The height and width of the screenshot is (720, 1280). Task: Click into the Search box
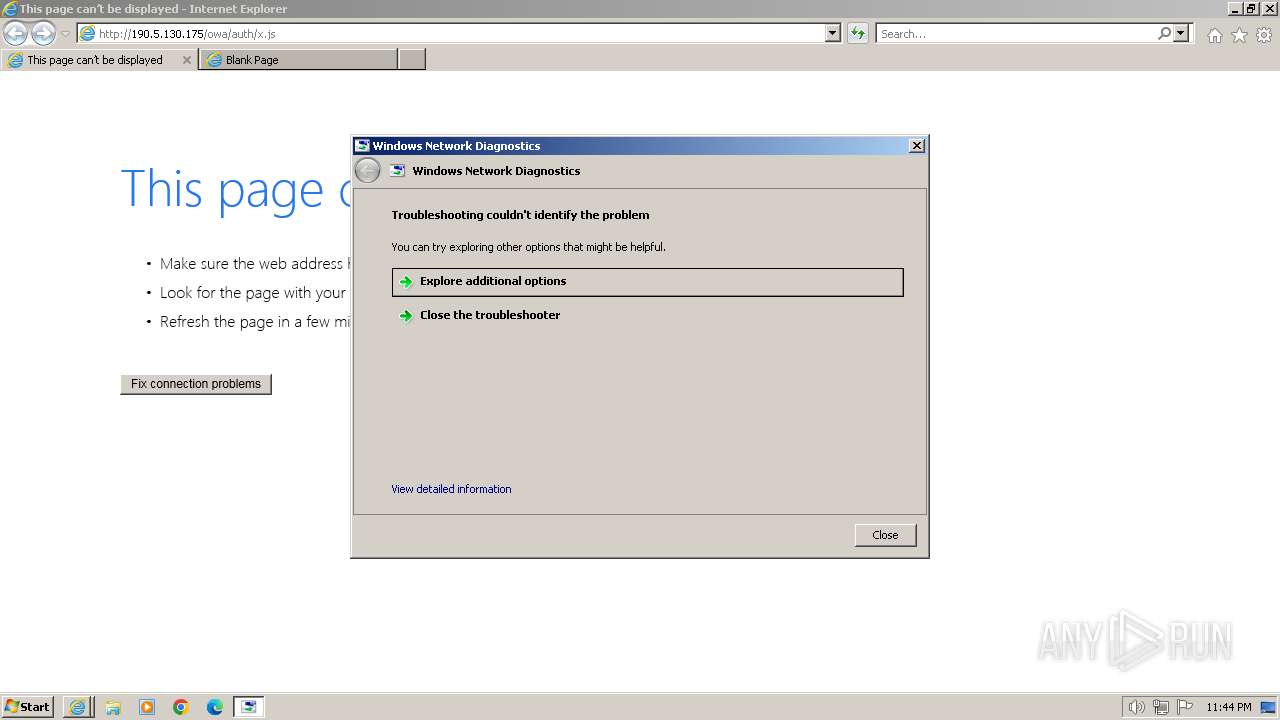(x=1016, y=34)
